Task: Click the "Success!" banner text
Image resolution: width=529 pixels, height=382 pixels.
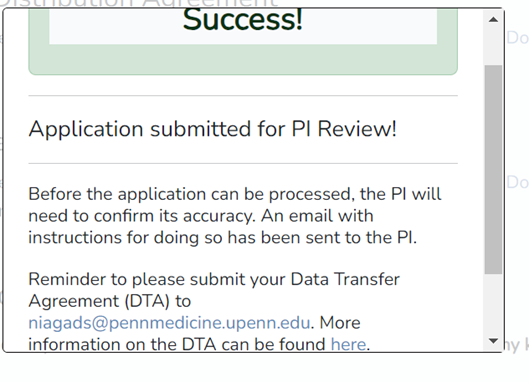Action: tap(243, 20)
